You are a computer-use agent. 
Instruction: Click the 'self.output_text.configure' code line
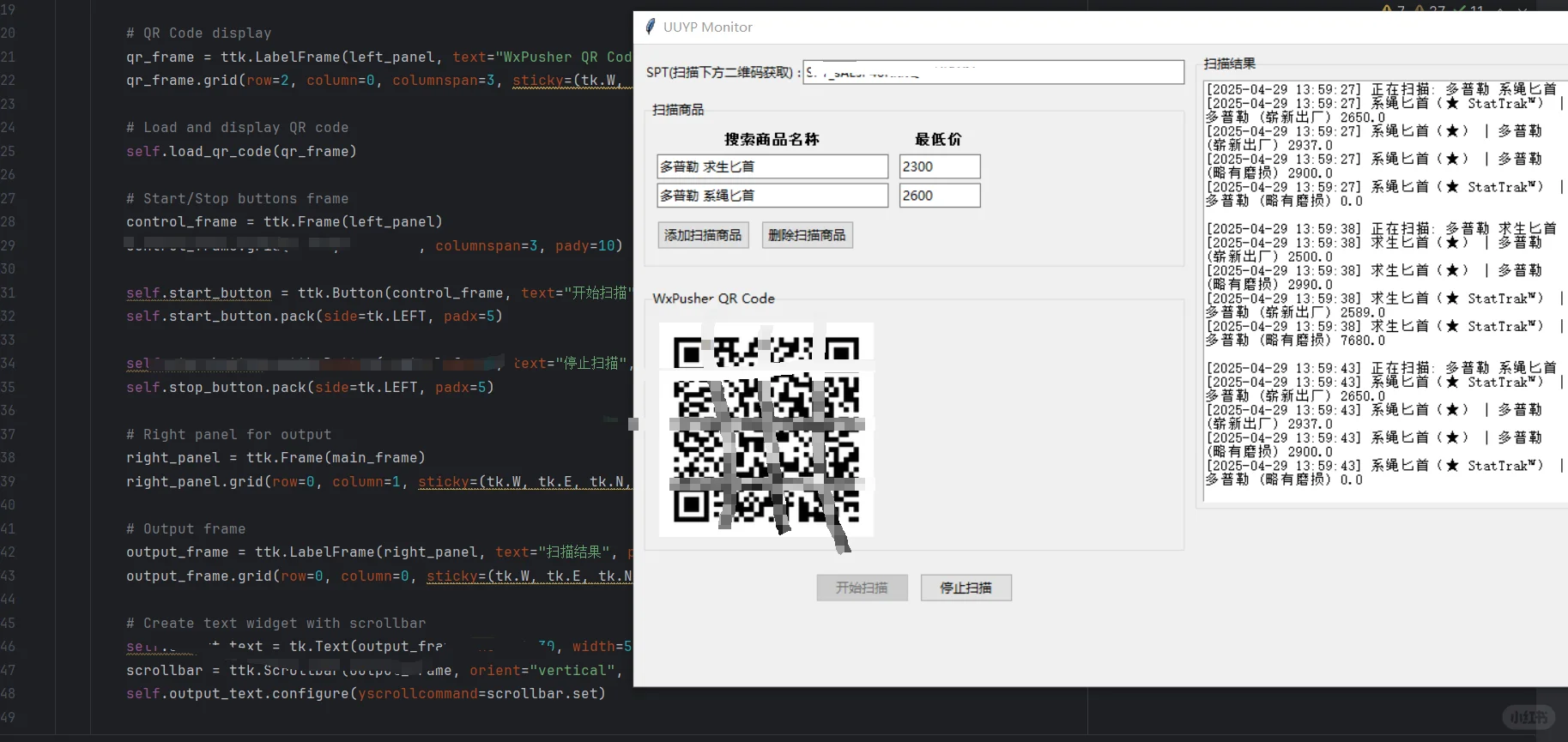click(x=366, y=693)
